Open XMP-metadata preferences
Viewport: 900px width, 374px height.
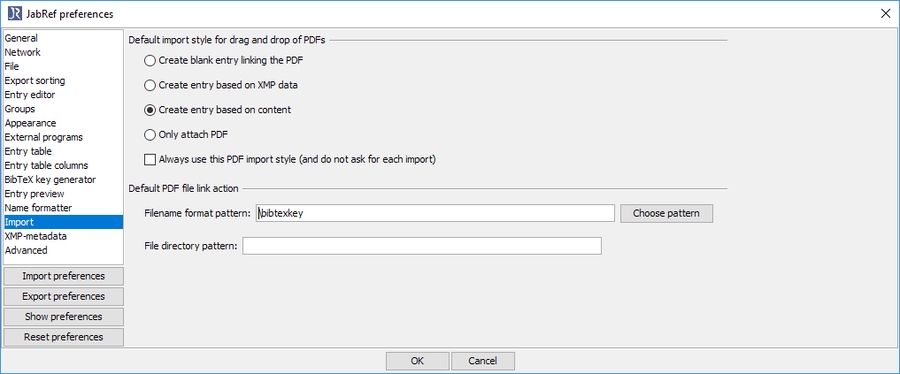63,236
